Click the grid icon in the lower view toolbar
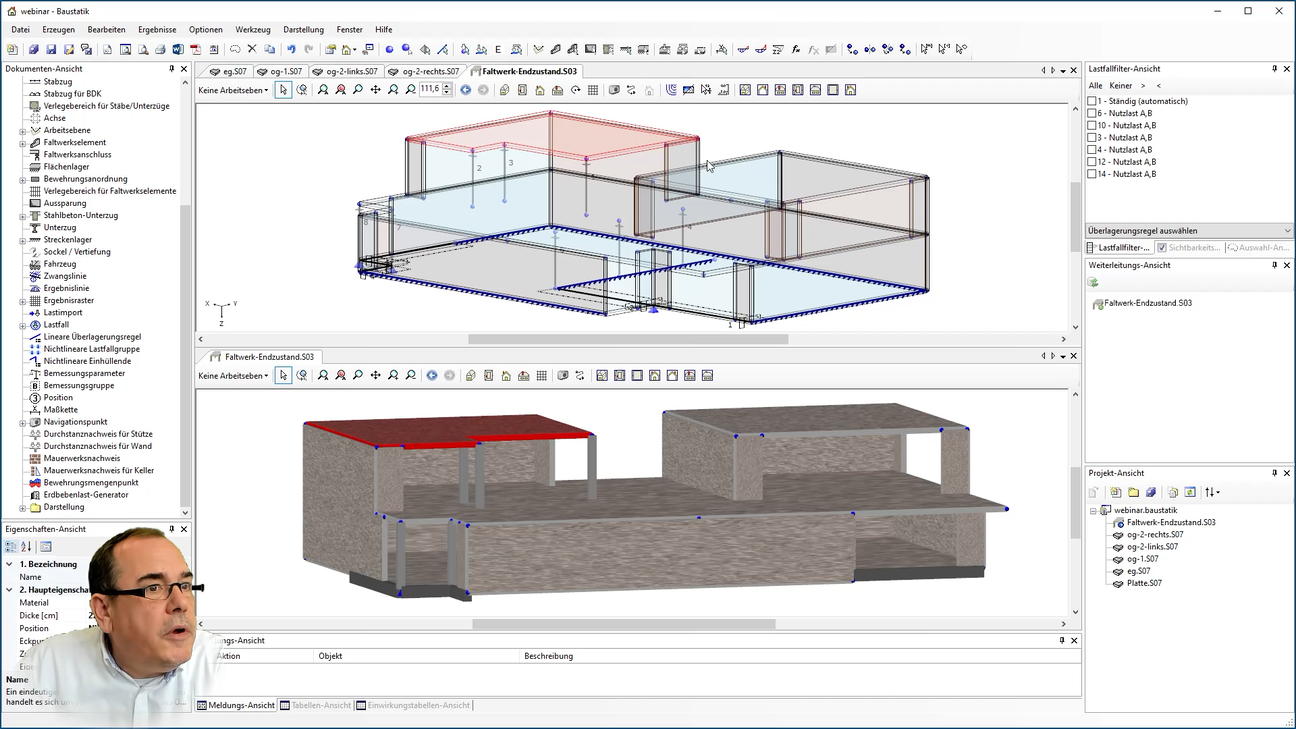Viewport: 1296px width, 729px height. (x=541, y=376)
